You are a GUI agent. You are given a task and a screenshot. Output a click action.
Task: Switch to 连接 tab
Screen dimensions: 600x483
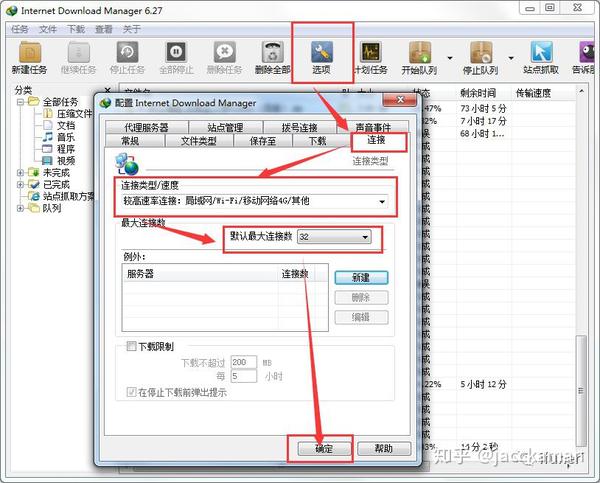376,140
